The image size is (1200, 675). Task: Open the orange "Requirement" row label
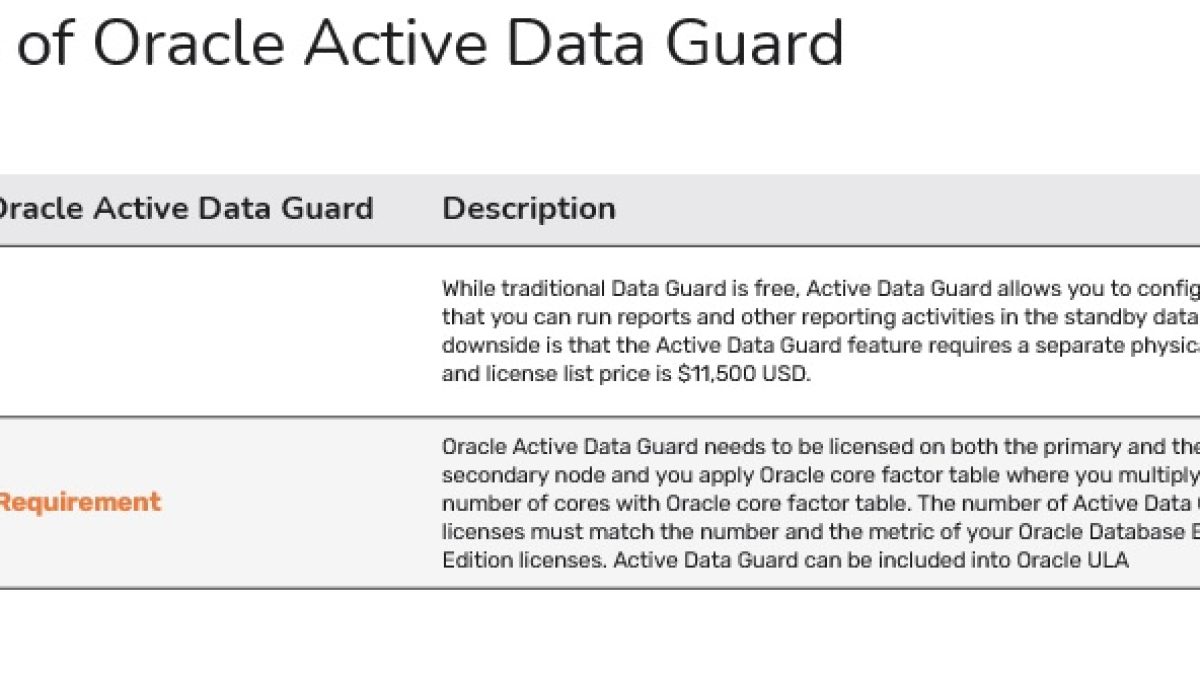point(78,502)
